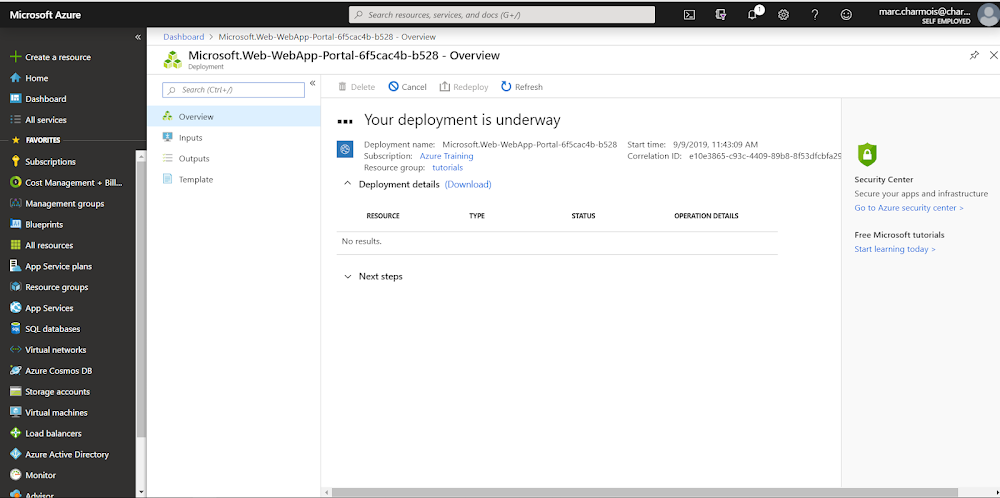This screenshot has width=1000, height=498.
Task: Open Monitor in sidebar
Action: click(x=33, y=476)
